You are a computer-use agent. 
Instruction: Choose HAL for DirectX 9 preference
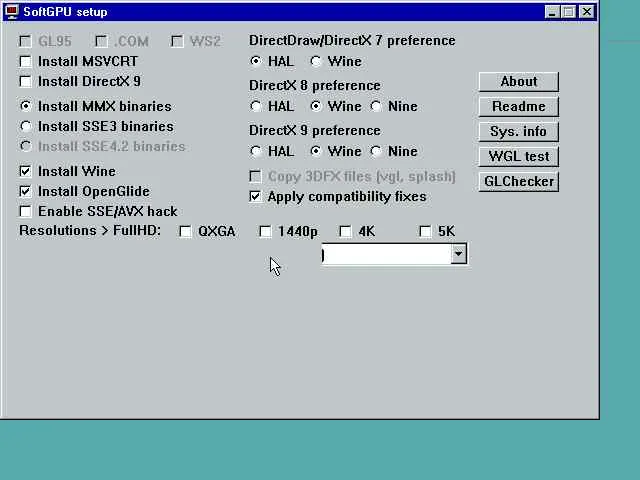(x=256, y=151)
